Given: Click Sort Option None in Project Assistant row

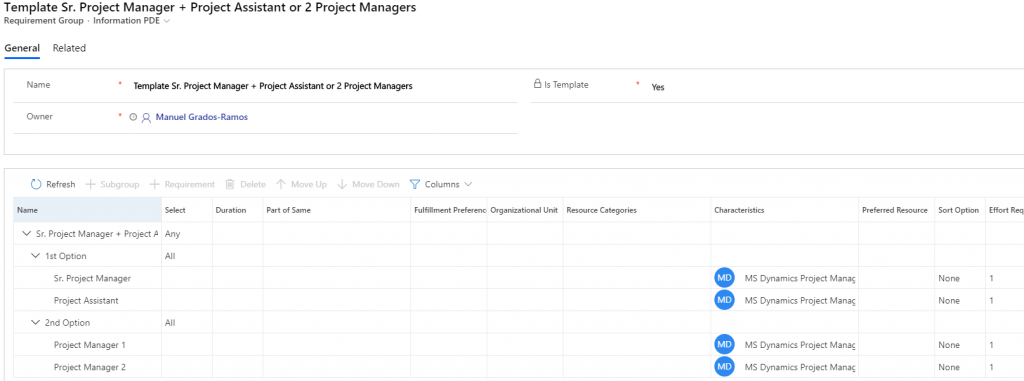Looking at the screenshot, I should [949, 300].
